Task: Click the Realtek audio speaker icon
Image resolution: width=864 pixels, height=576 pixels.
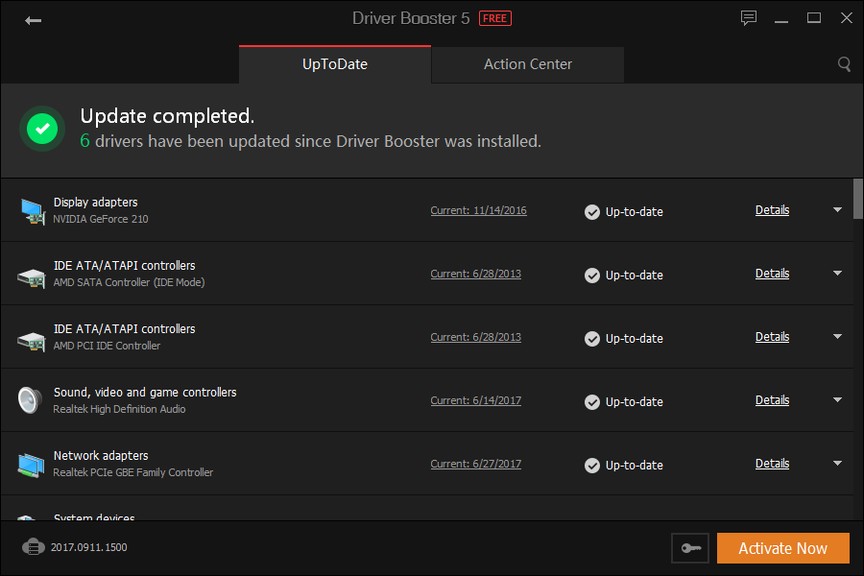Action: 30,400
